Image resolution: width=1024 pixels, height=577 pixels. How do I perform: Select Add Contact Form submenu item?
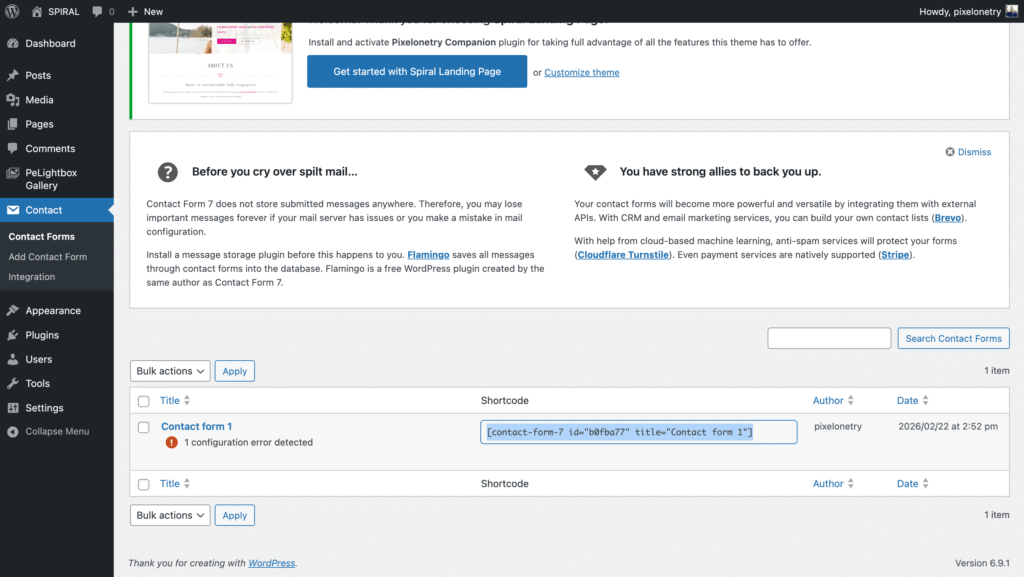(47, 257)
